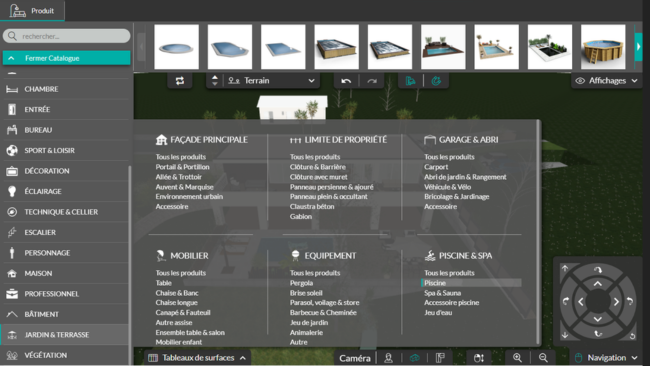Image resolution: width=650 pixels, height=366 pixels.
Task: Click the person view camera icon
Action: (x=388, y=358)
